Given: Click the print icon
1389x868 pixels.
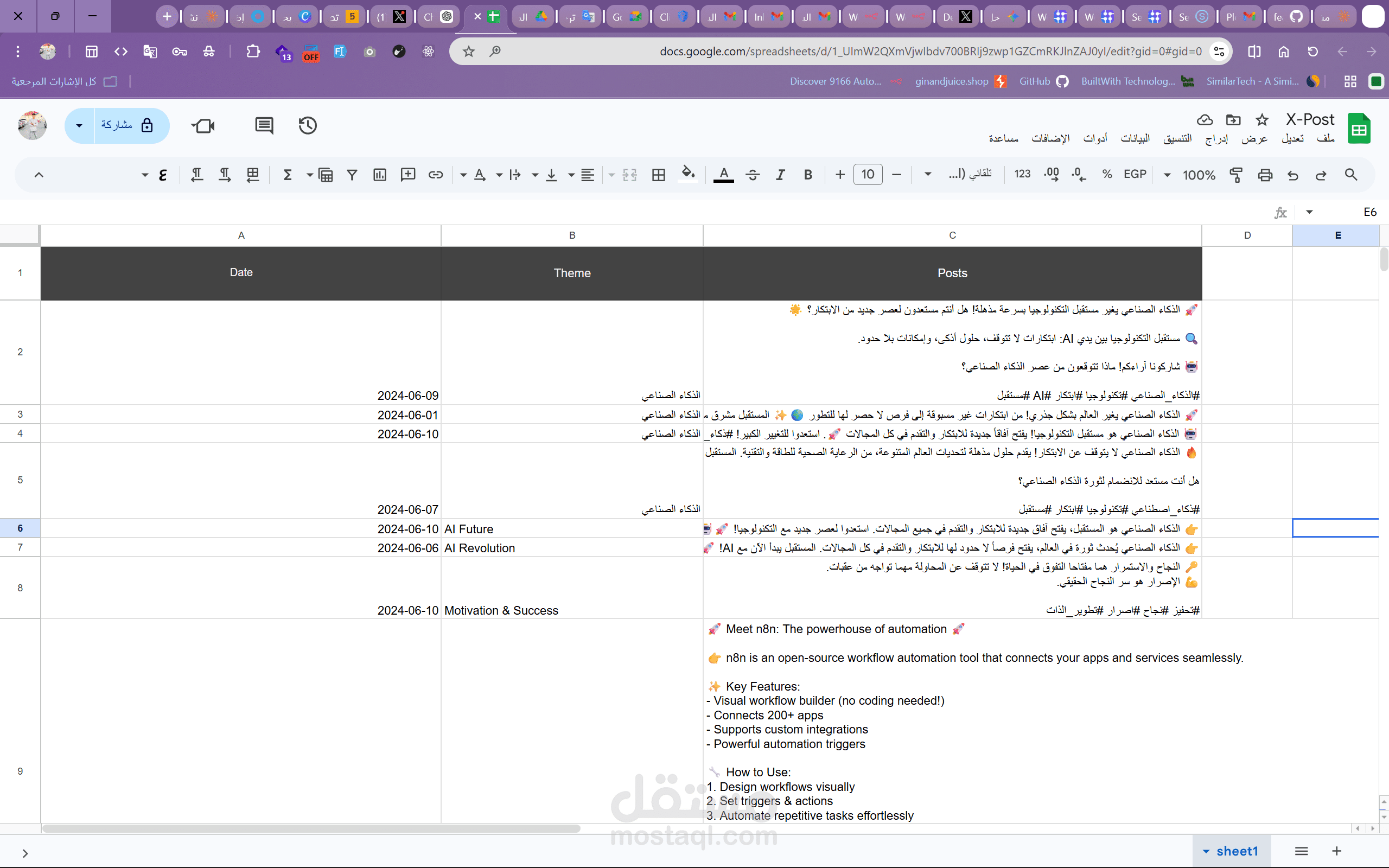Looking at the screenshot, I should coord(1265,175).
